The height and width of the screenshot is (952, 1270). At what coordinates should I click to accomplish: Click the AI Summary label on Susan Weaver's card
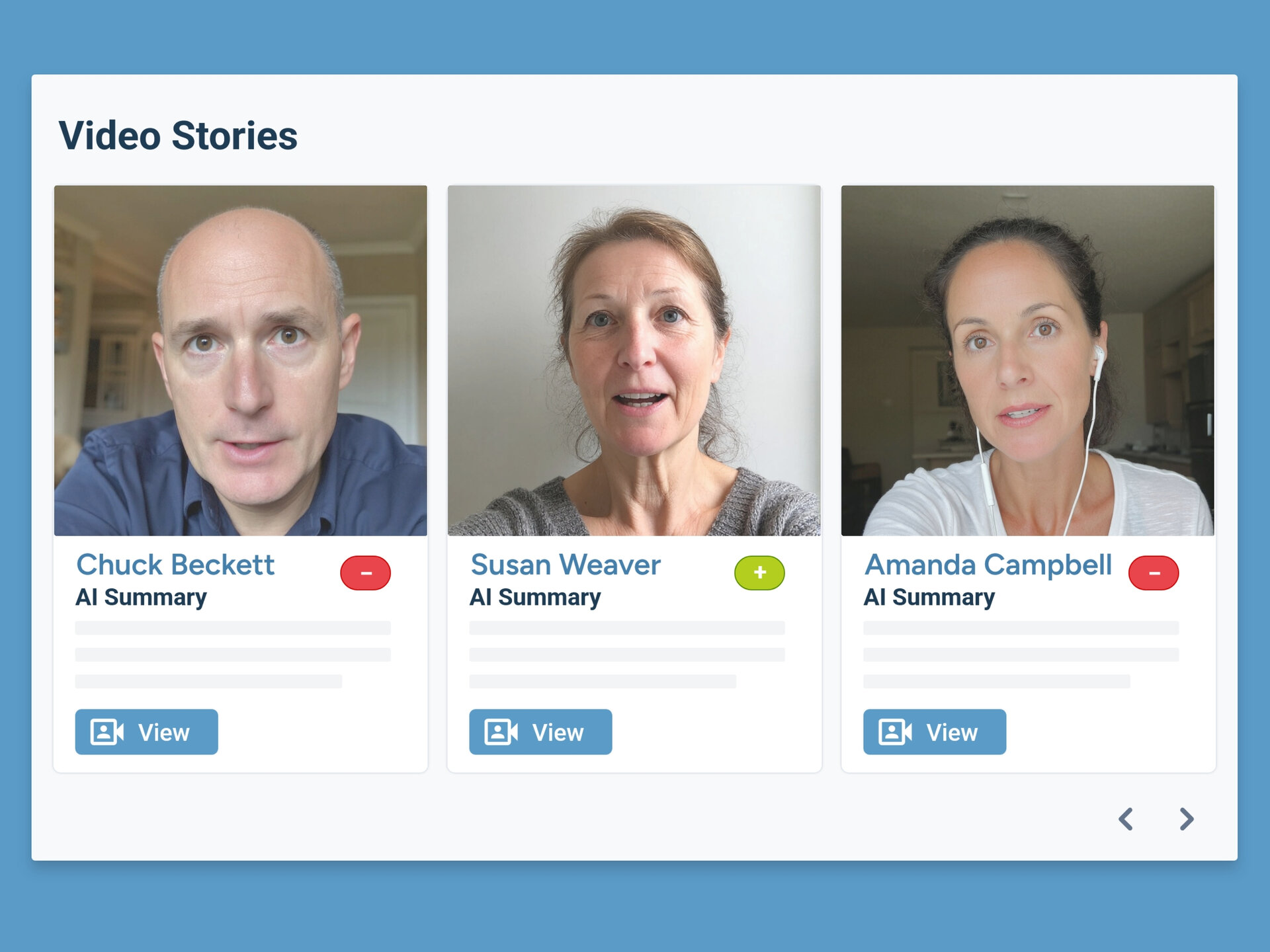[534, 598]
